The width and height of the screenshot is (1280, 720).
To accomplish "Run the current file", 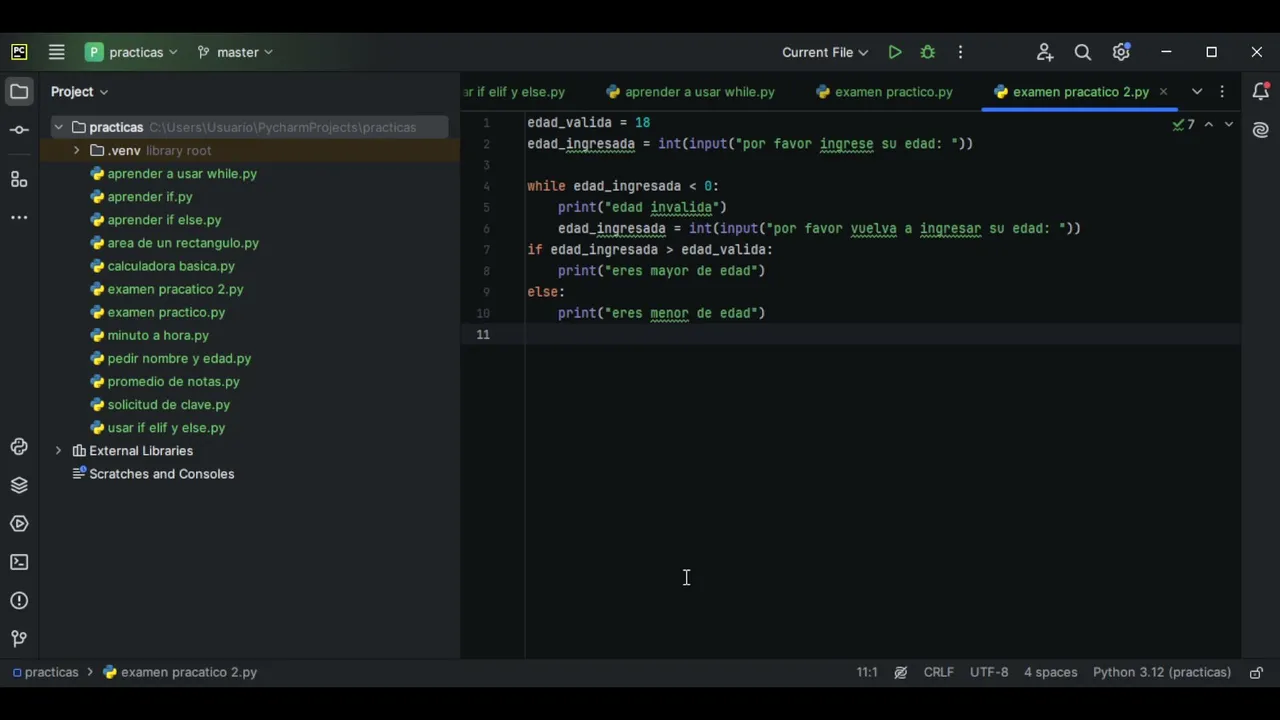I will click(x=895, y=52).
